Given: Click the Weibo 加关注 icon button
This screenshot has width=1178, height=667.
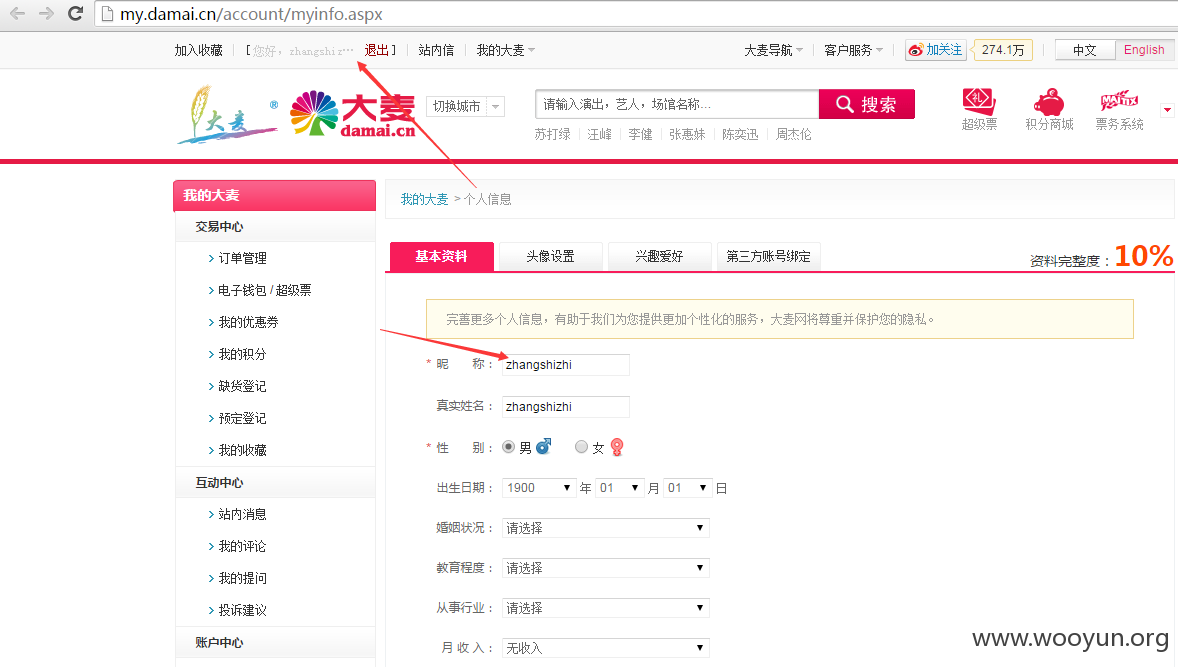Looking at the screenshot, I should [x=935, y=50].
